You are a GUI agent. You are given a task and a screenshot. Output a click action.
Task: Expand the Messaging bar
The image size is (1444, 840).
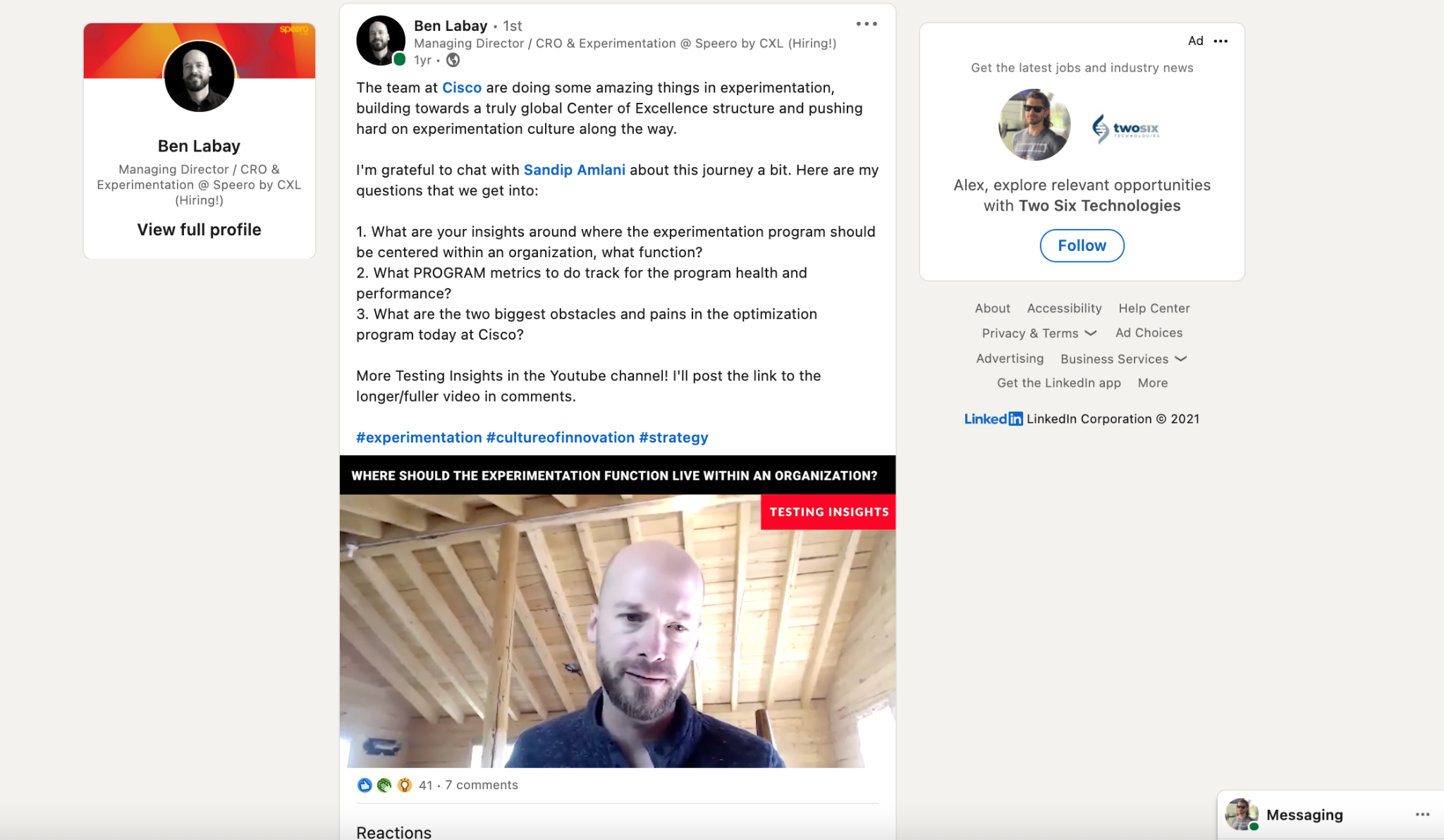click(x=1304, y=815)
